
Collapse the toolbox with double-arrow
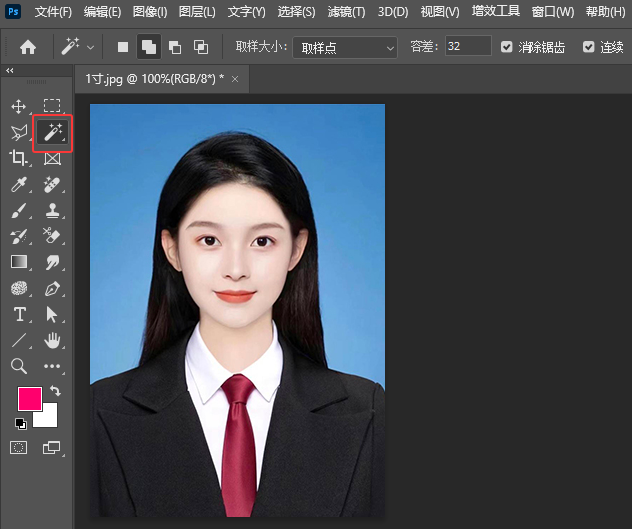[x=10, y=71]
